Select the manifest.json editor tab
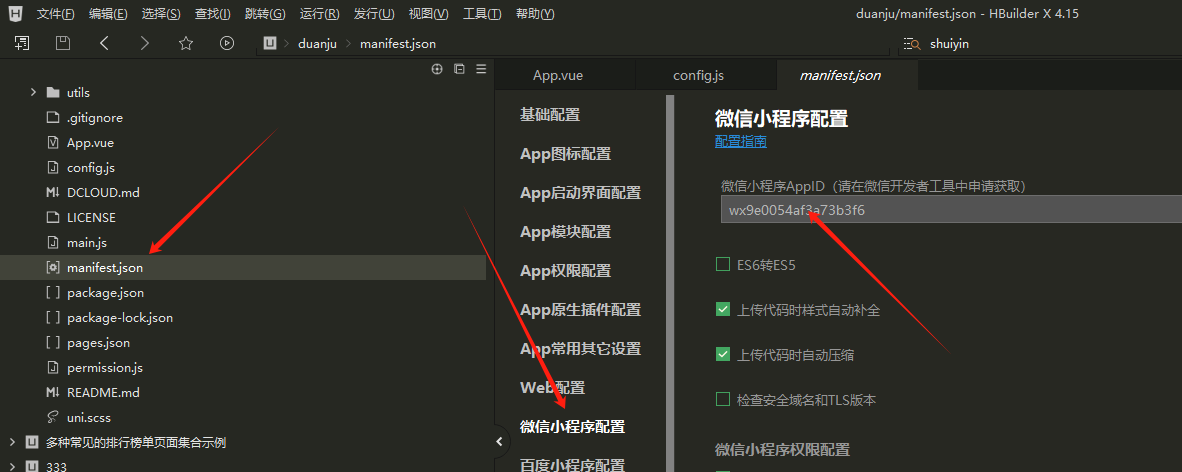Image resolution: width=1182 pixels, height=472 pixels. 847,75
